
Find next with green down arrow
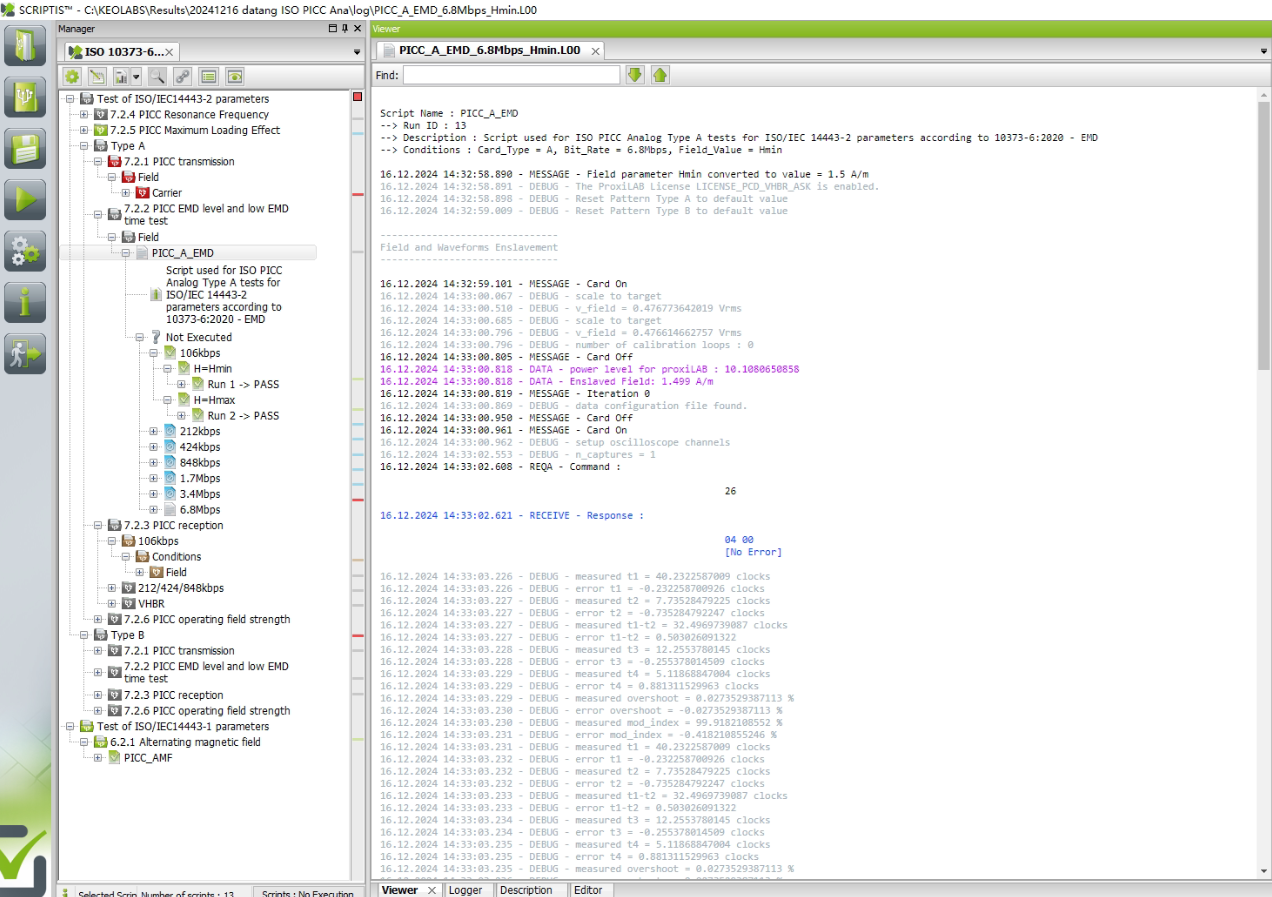[x=635, y=75]
